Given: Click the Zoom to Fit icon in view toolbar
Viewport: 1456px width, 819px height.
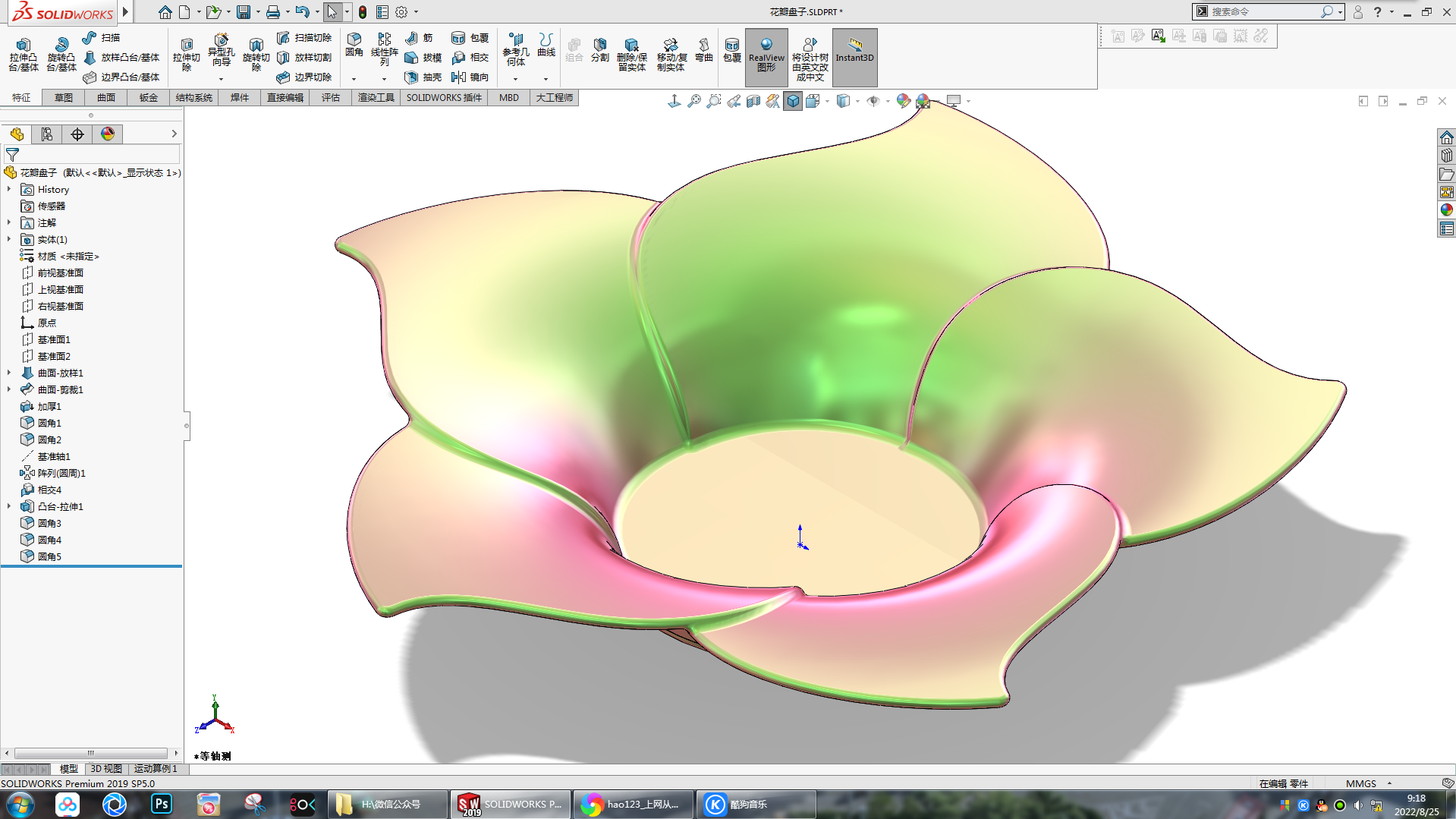Looking at the screenshot, I should click(x=693, y=101).
